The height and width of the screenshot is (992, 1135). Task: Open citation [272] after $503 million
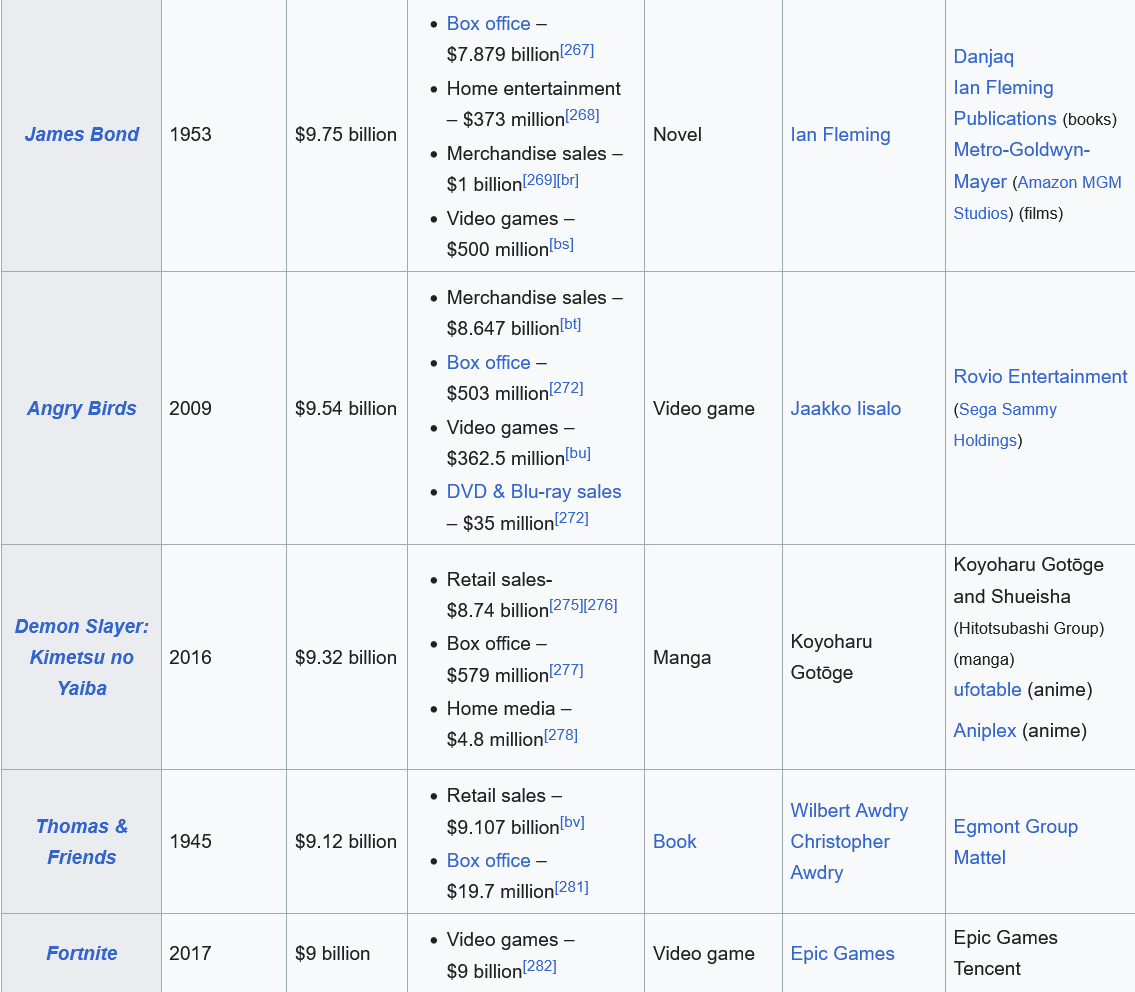[x=566, y=388]
